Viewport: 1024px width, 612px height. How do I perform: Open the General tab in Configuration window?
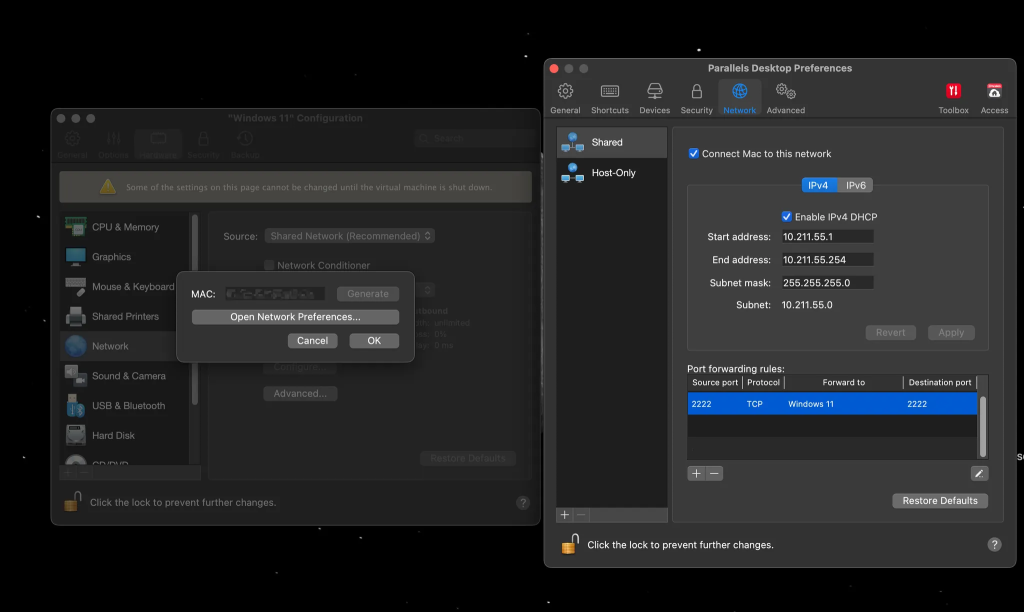click(72, 145)
